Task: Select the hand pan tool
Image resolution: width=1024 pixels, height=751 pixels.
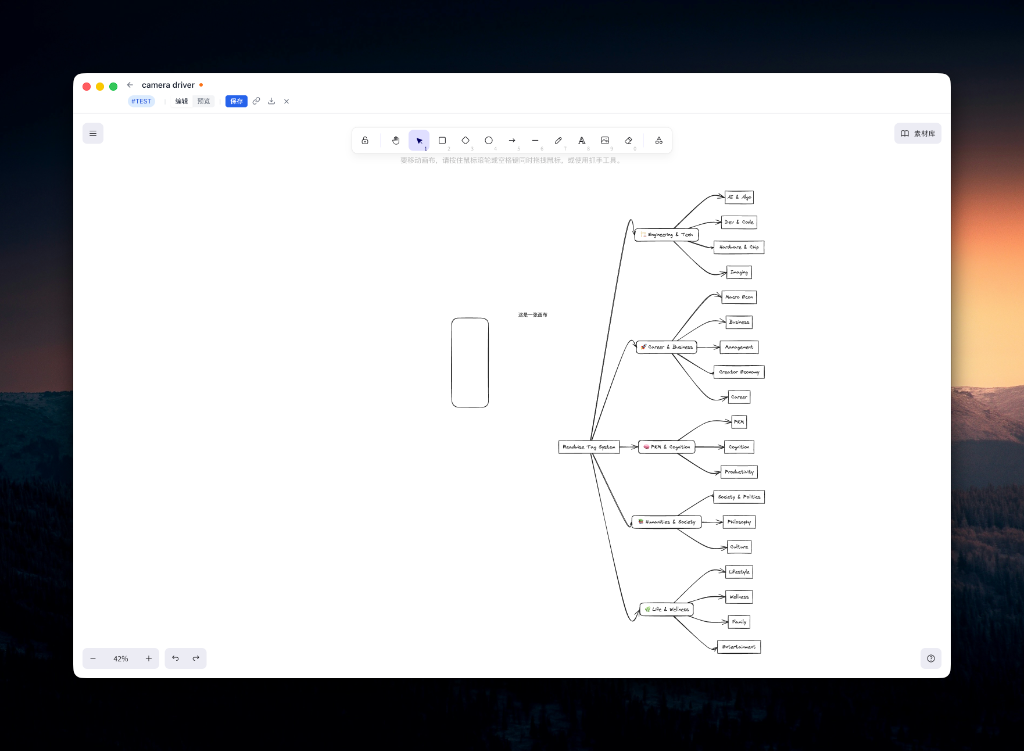Action: [x=395, y=140]
